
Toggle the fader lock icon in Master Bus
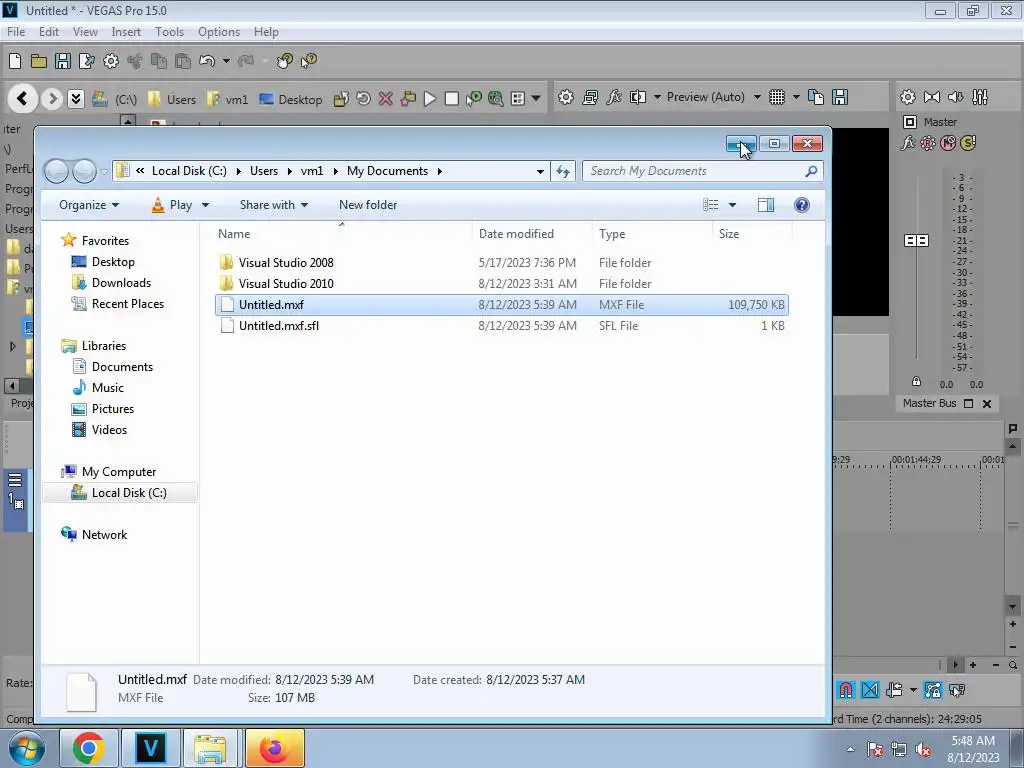(x=916, y=381)
